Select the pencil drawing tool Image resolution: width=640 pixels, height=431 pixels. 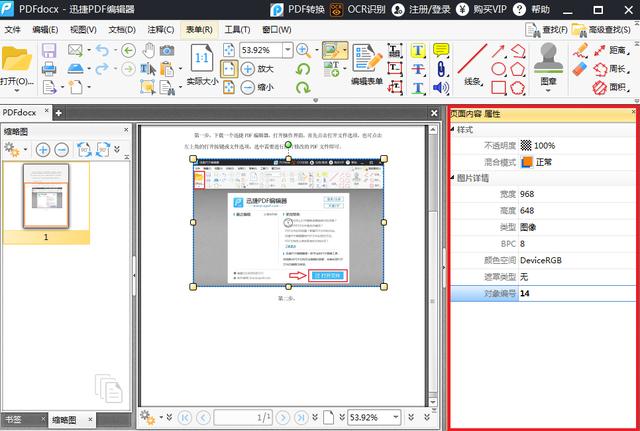point(580,51)
